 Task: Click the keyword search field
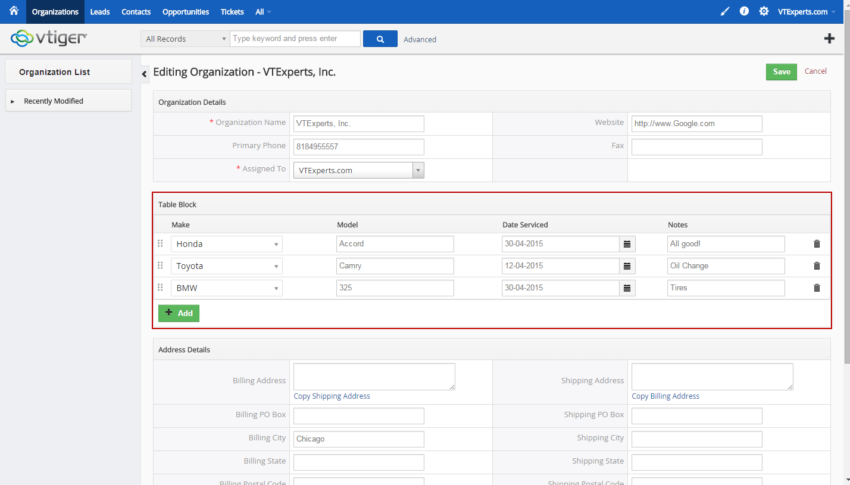(x=295, y=38)
